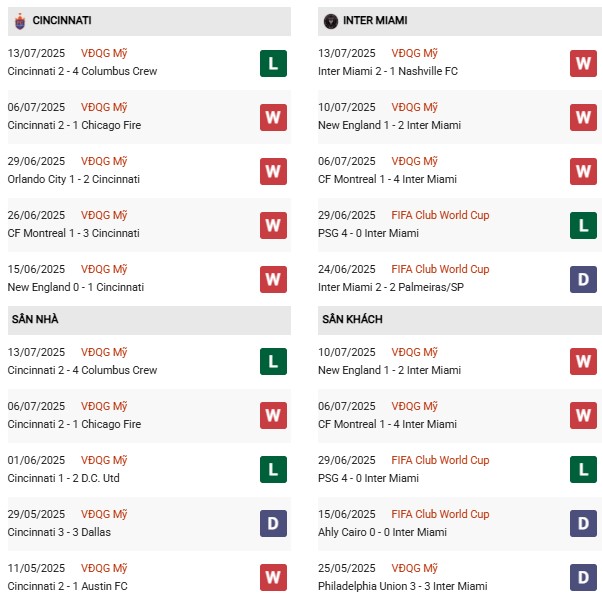Click L badge for Cincinnati vs D.C. Utd
The height and width of the screenshot is (598, 602).
273,470
